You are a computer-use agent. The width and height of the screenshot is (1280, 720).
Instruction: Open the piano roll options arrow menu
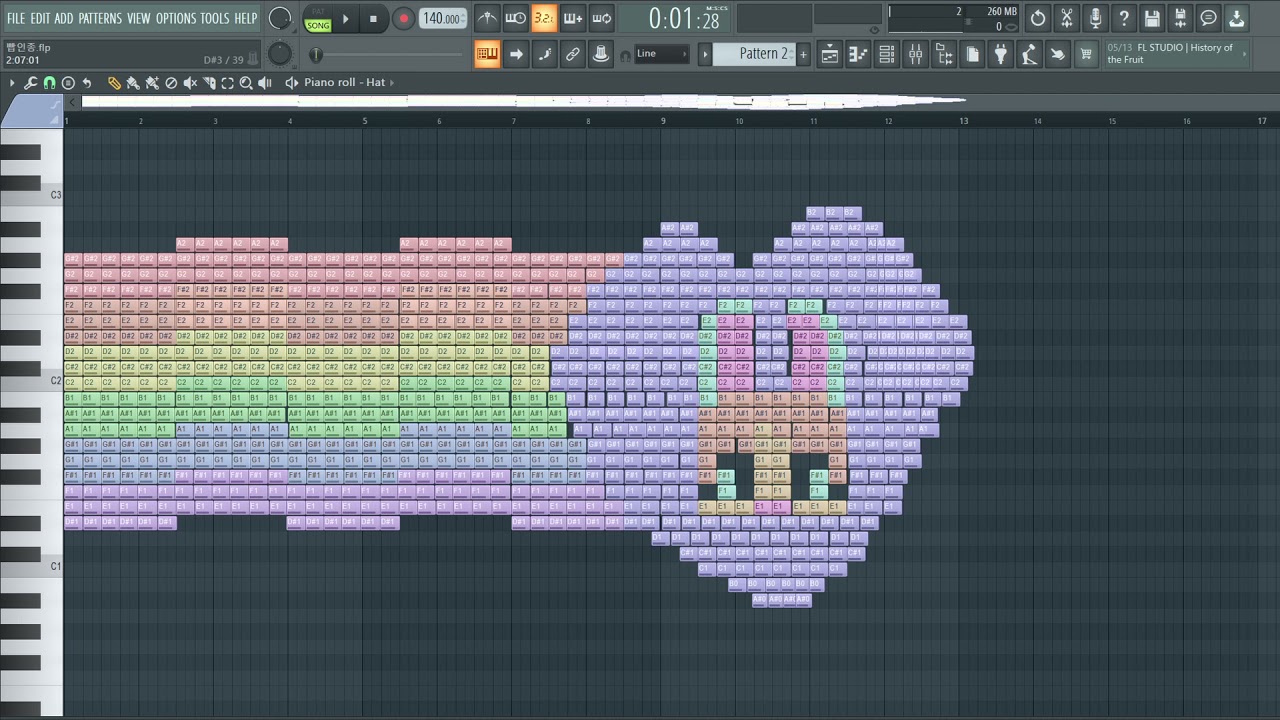12,83
